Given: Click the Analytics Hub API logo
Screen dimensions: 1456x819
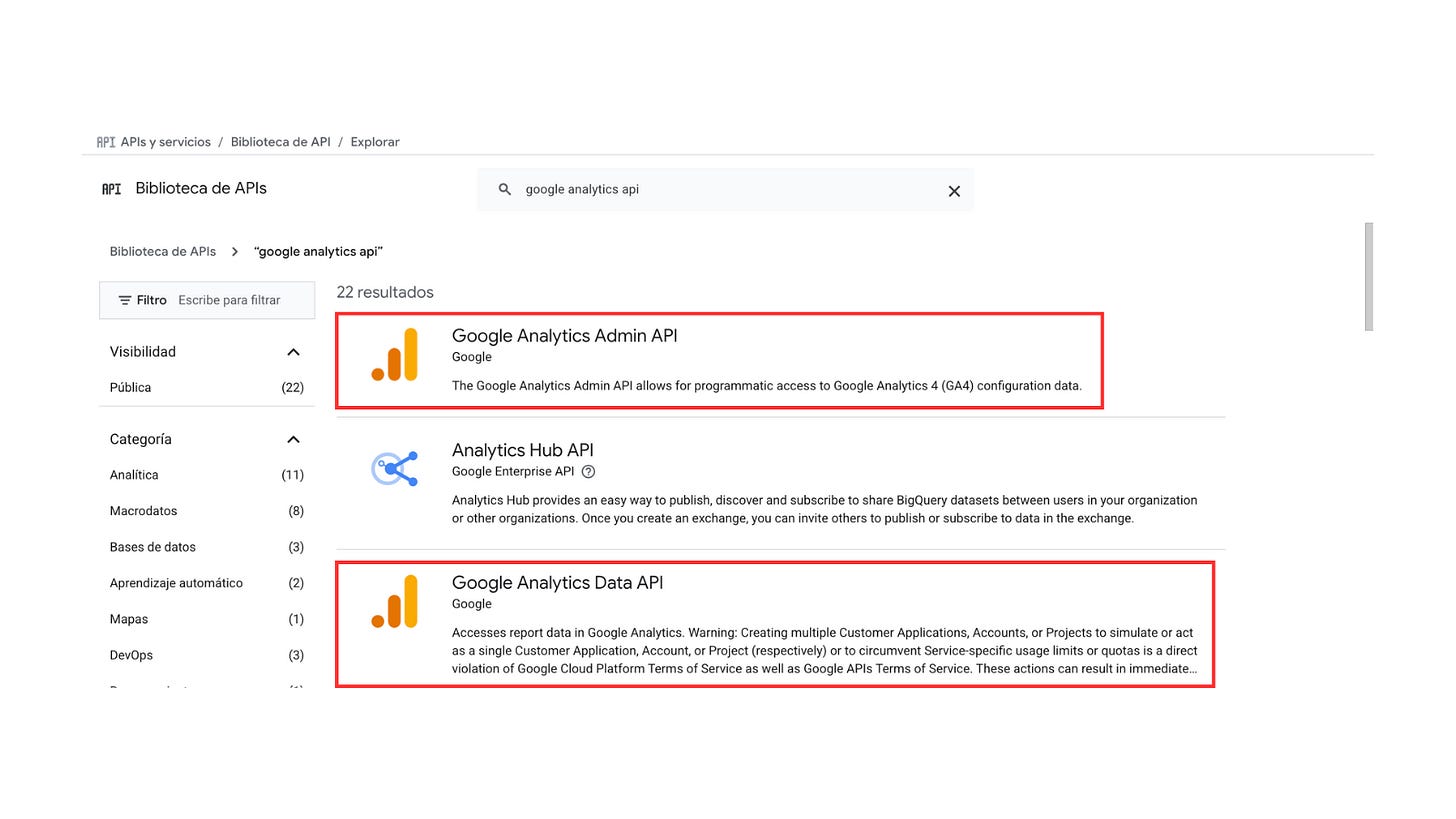Looking at the screenshot, I should 394,469.
